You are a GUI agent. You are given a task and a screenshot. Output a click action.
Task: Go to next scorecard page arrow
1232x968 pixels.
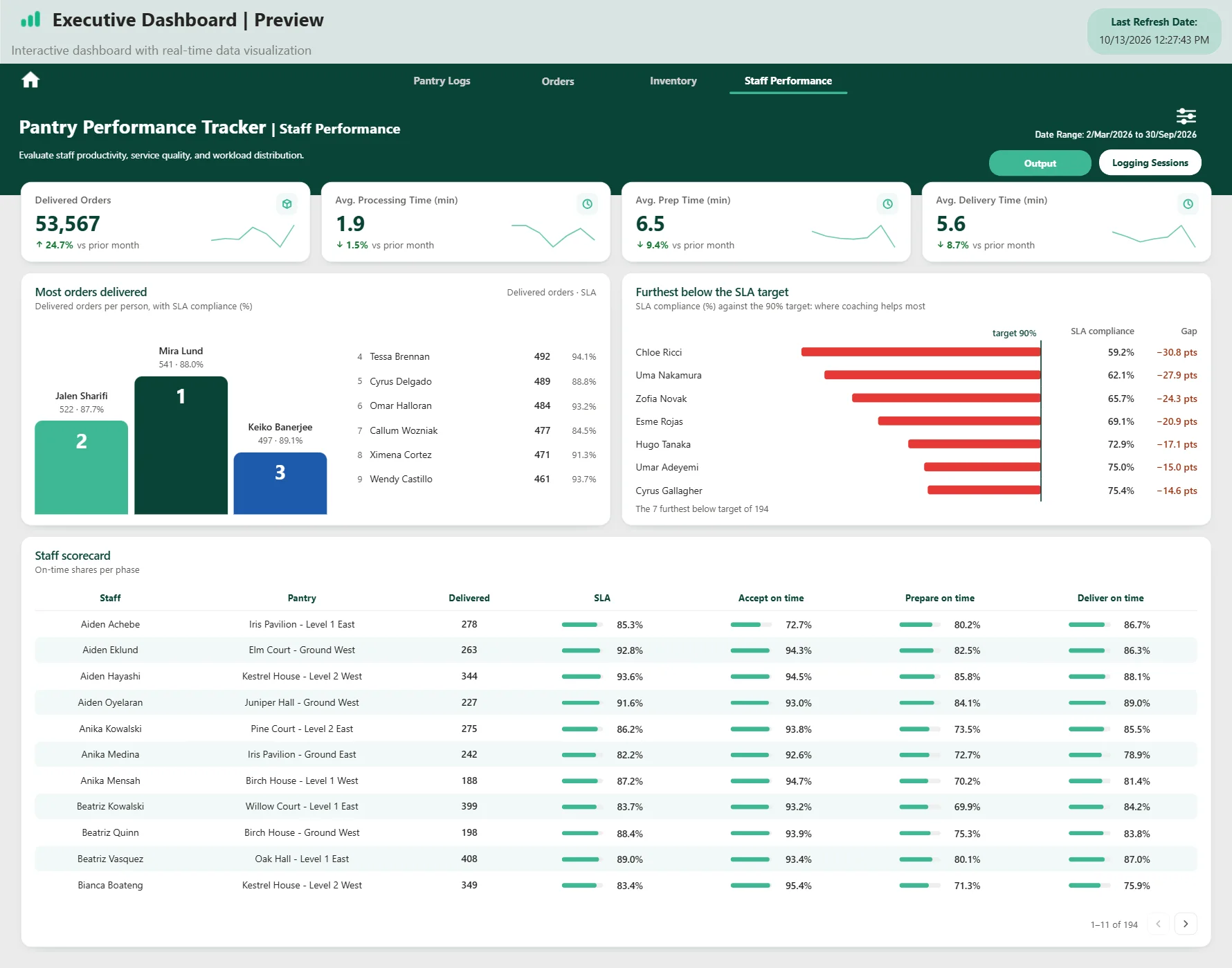coord(1186,924)
